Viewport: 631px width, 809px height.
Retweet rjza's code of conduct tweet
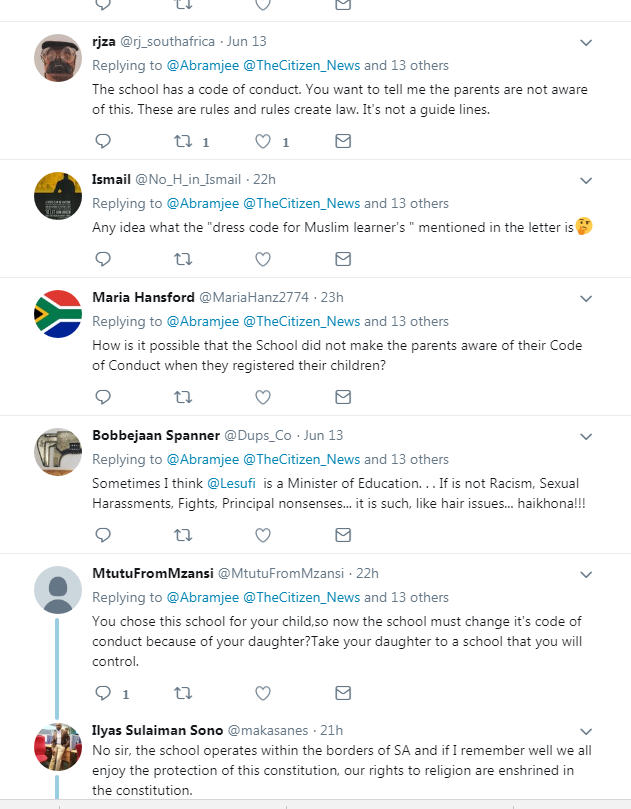tap(183, 142)
